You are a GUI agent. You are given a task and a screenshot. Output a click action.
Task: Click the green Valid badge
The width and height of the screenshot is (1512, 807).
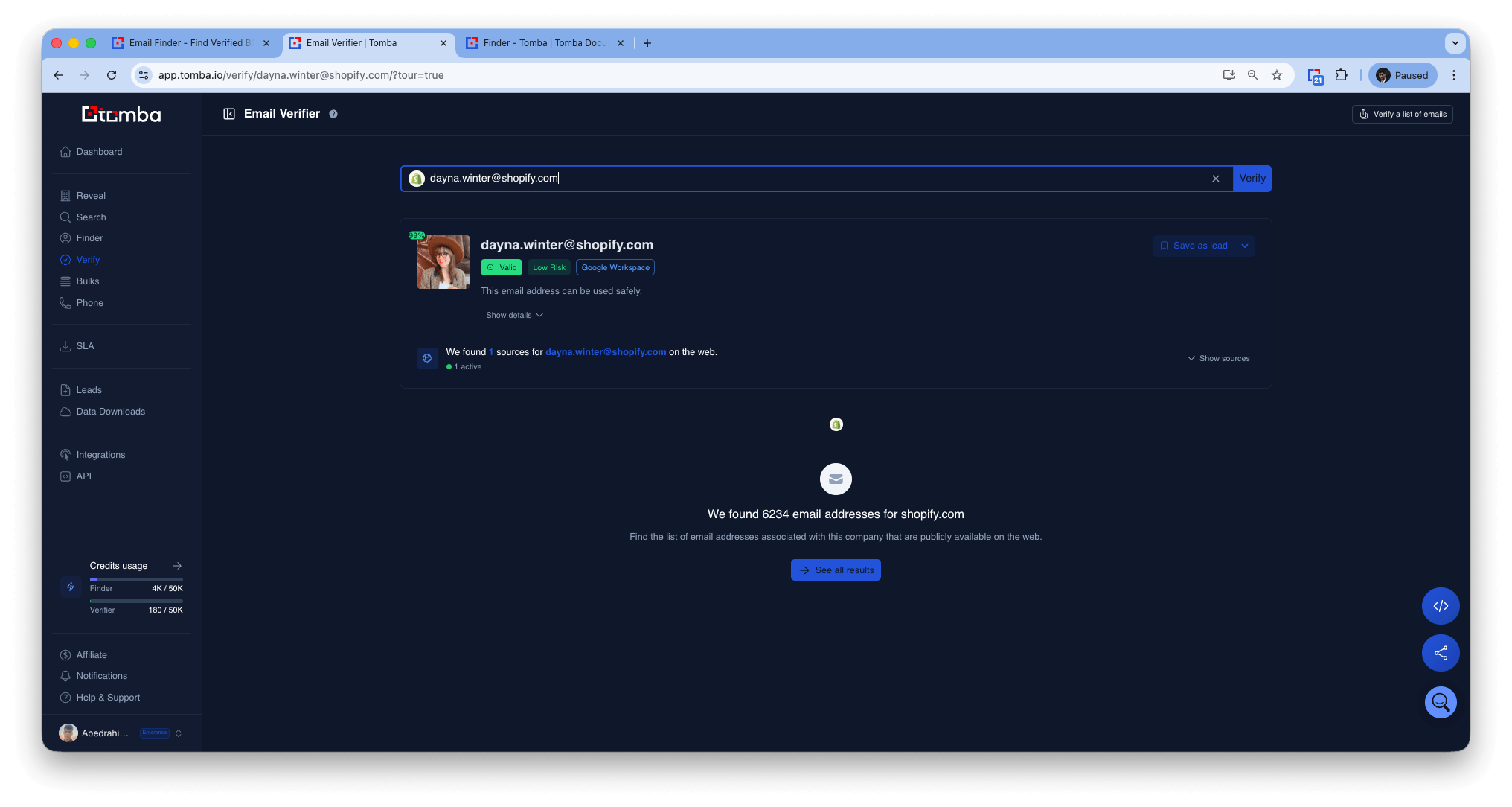pyautogui.click(x=502, y=267)
